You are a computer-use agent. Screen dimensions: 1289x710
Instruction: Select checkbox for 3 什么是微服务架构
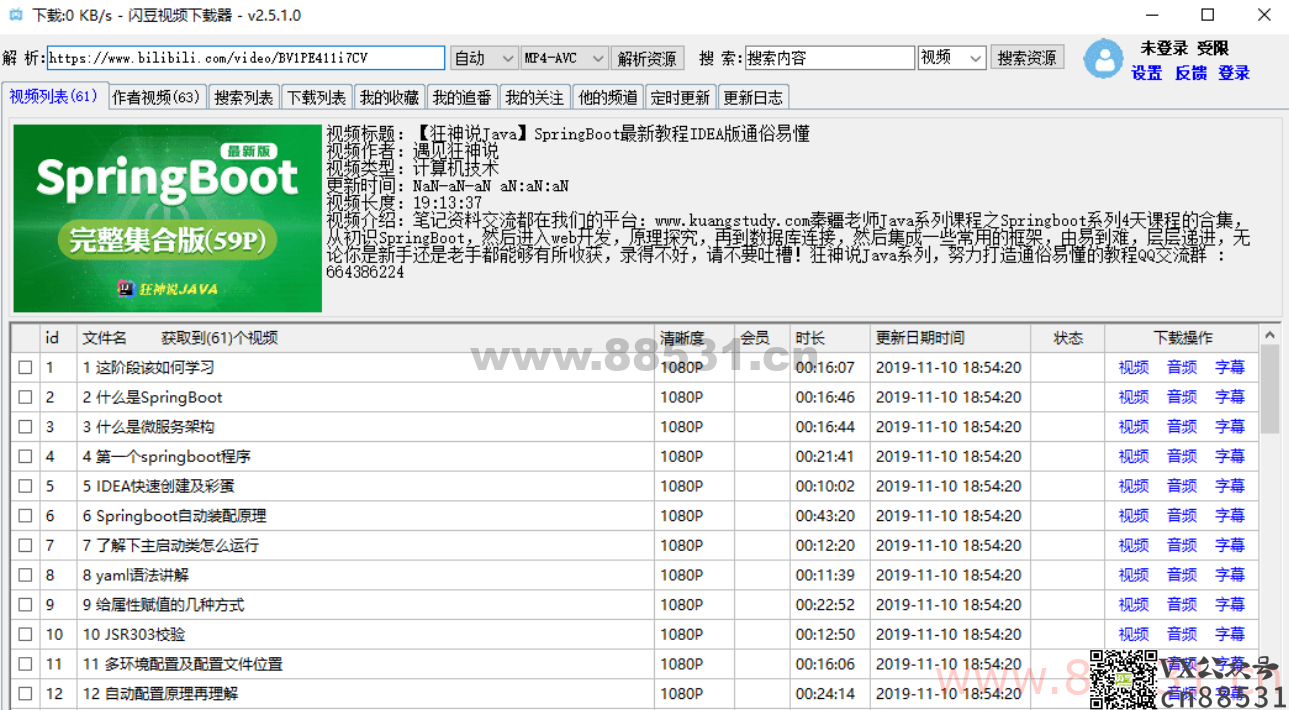tap(25, 427)
